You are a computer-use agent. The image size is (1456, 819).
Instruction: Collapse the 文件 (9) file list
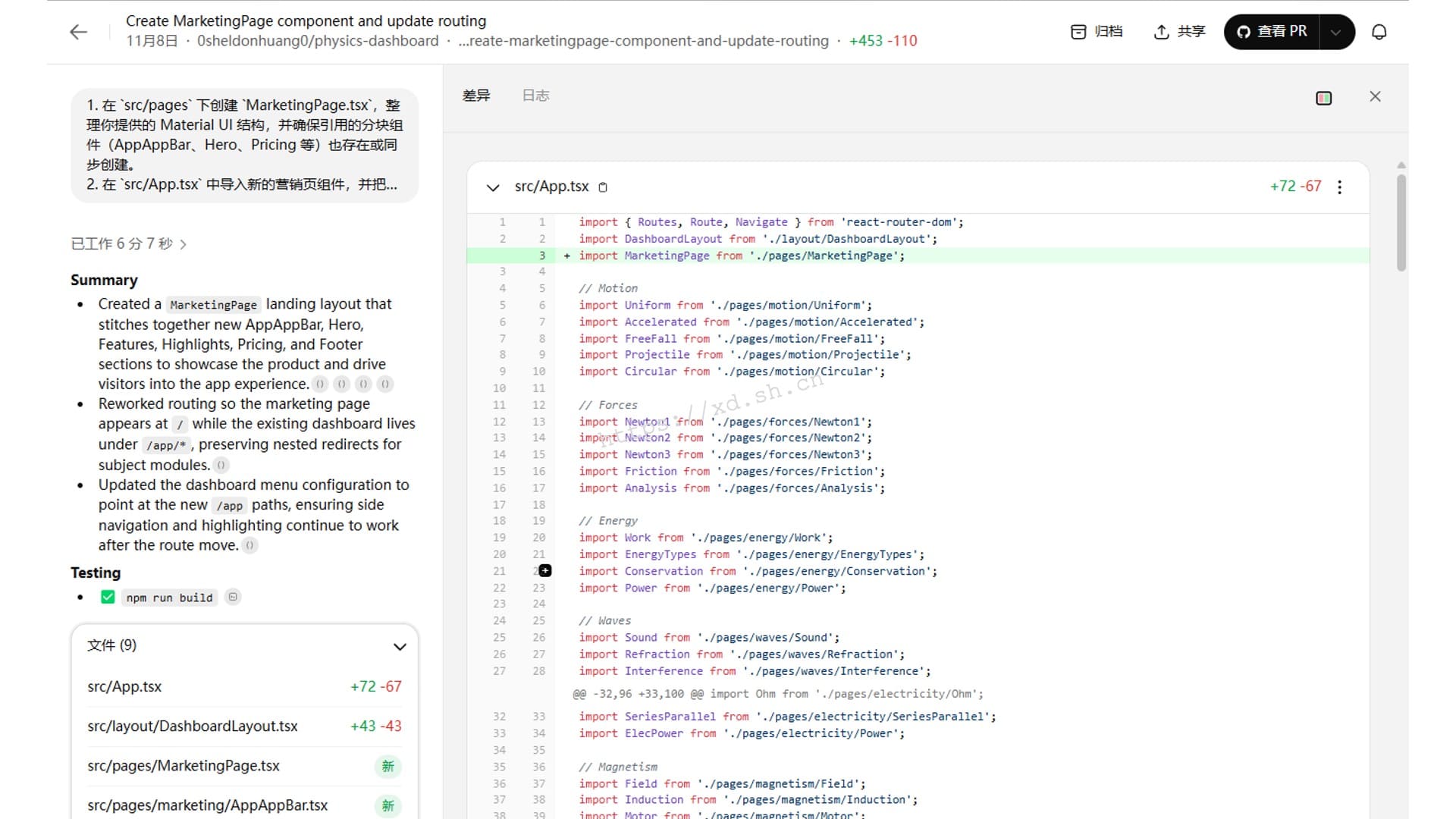click(x=400, y=646)
